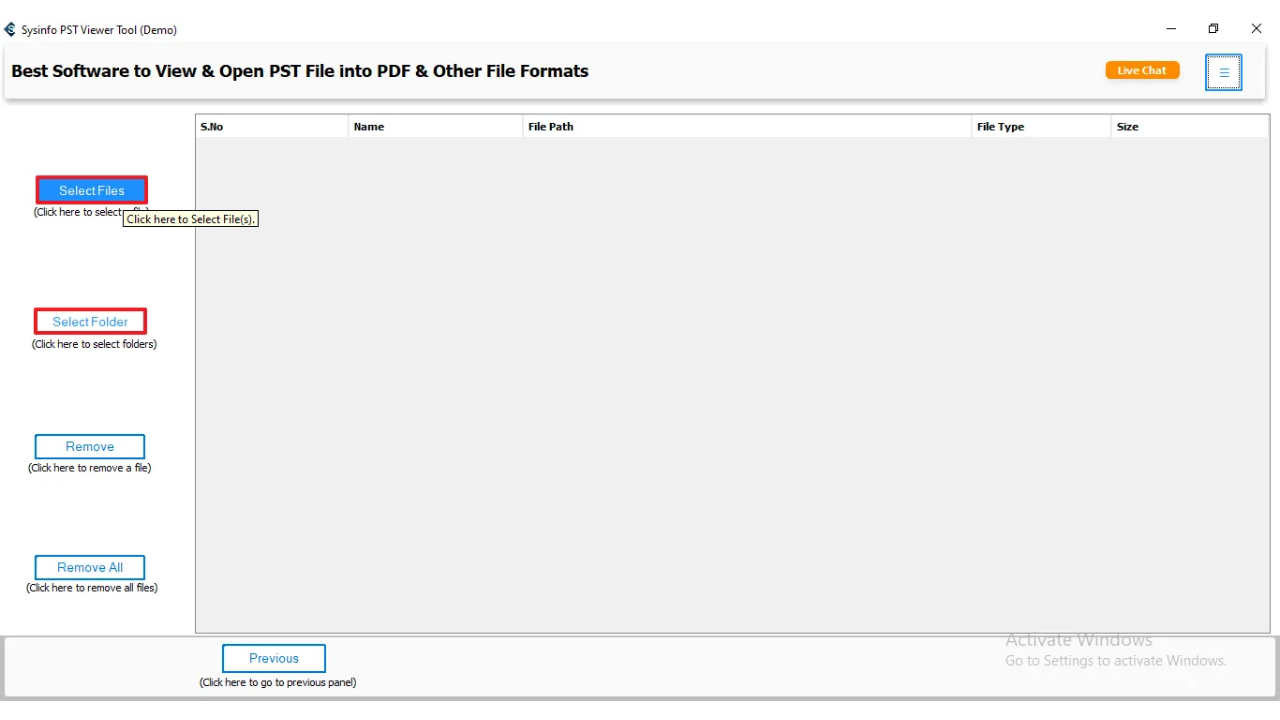Viewport: 1280px width, 720px height.
Task: Sort by the S.No column header
Action: (272, 127)
